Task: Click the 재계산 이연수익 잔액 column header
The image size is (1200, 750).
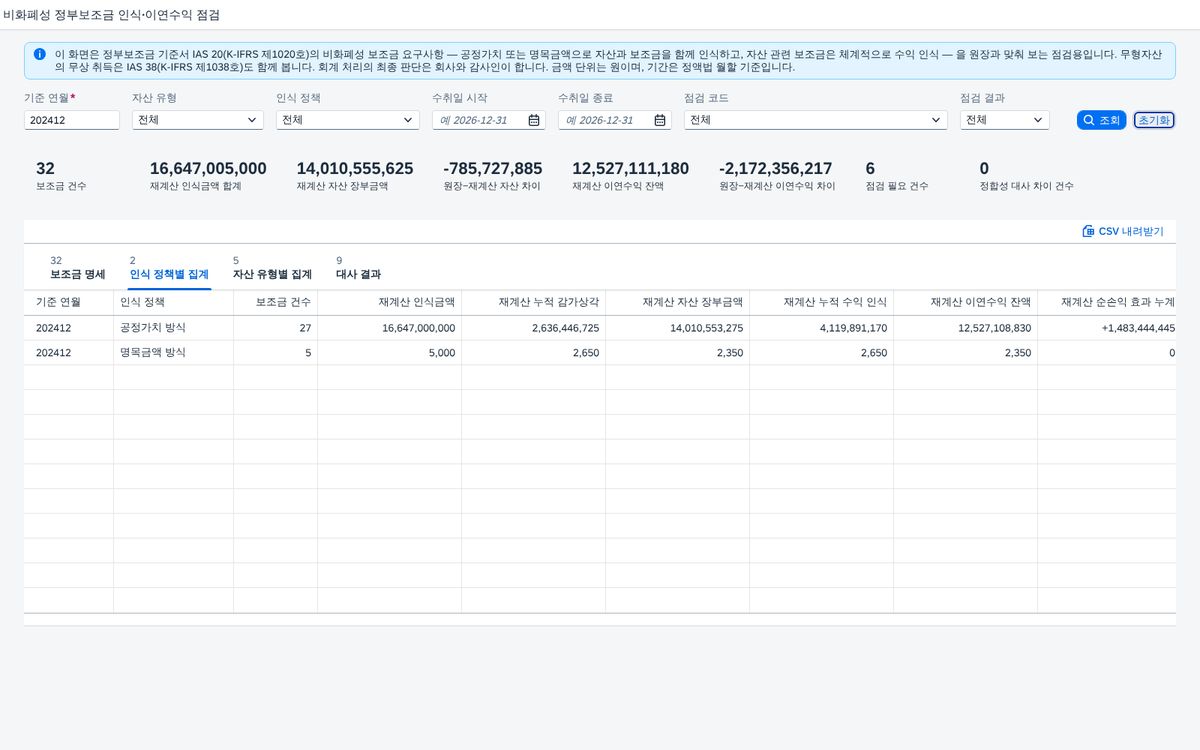Action: tap(966, 302)
